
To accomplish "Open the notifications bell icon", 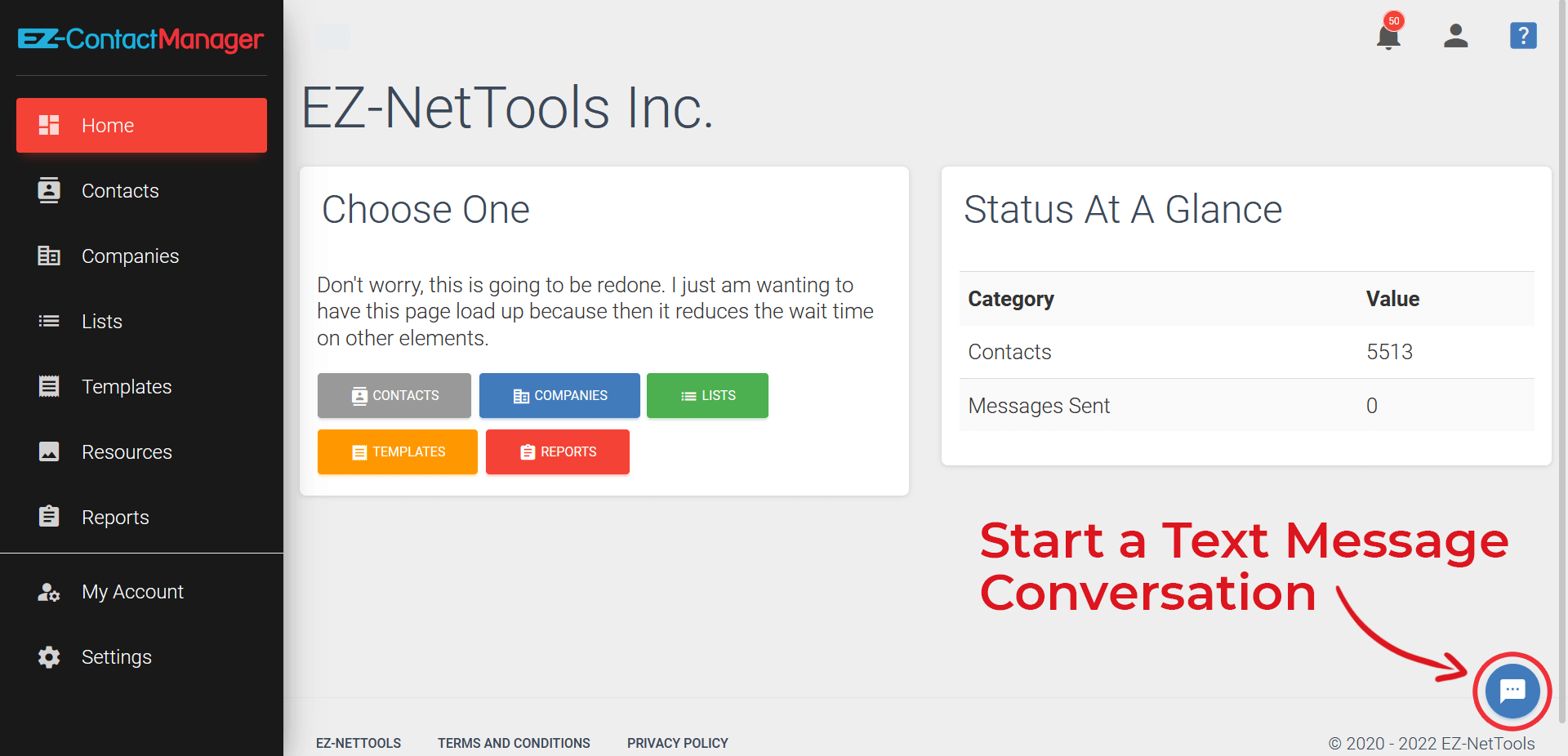I will click(1388, 38).
